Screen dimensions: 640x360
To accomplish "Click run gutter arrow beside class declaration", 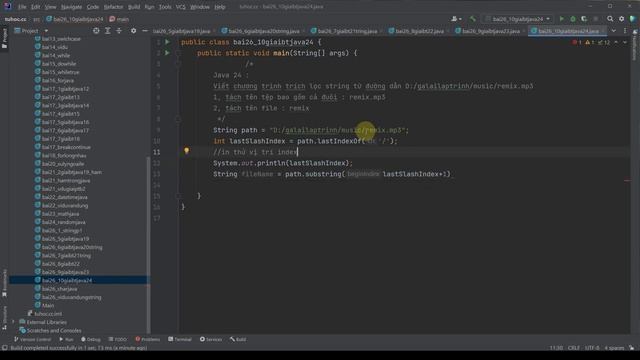I will [167, 42].
